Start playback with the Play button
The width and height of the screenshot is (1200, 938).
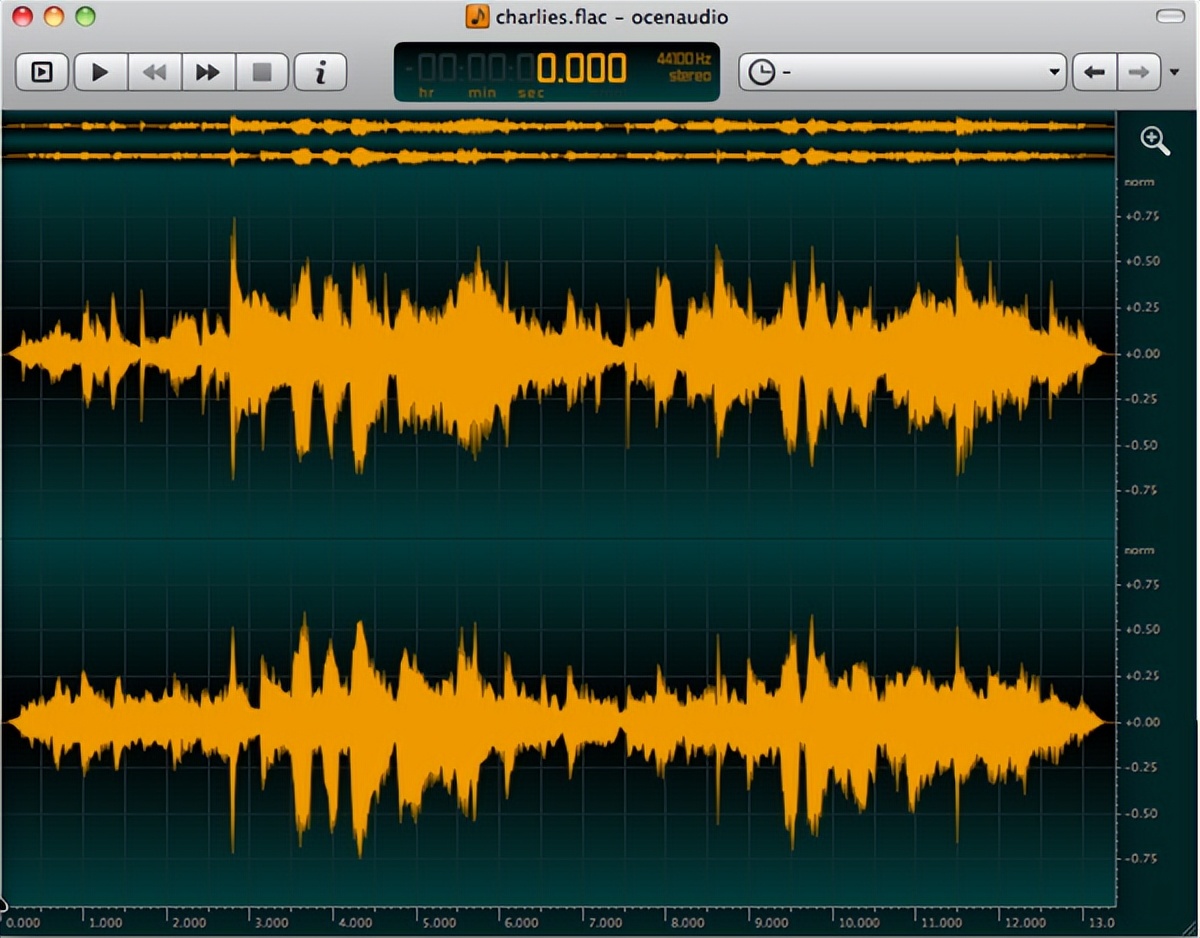tap(100, 73)
